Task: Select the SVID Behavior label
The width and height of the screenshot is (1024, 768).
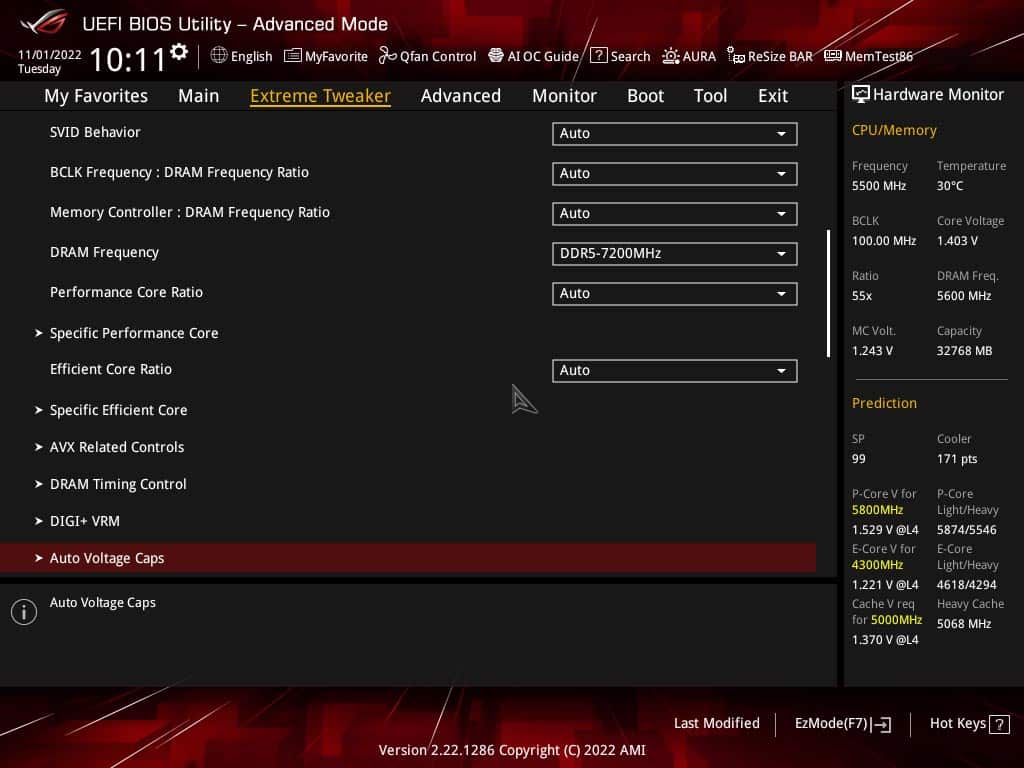Action: (x=95, y=132)
